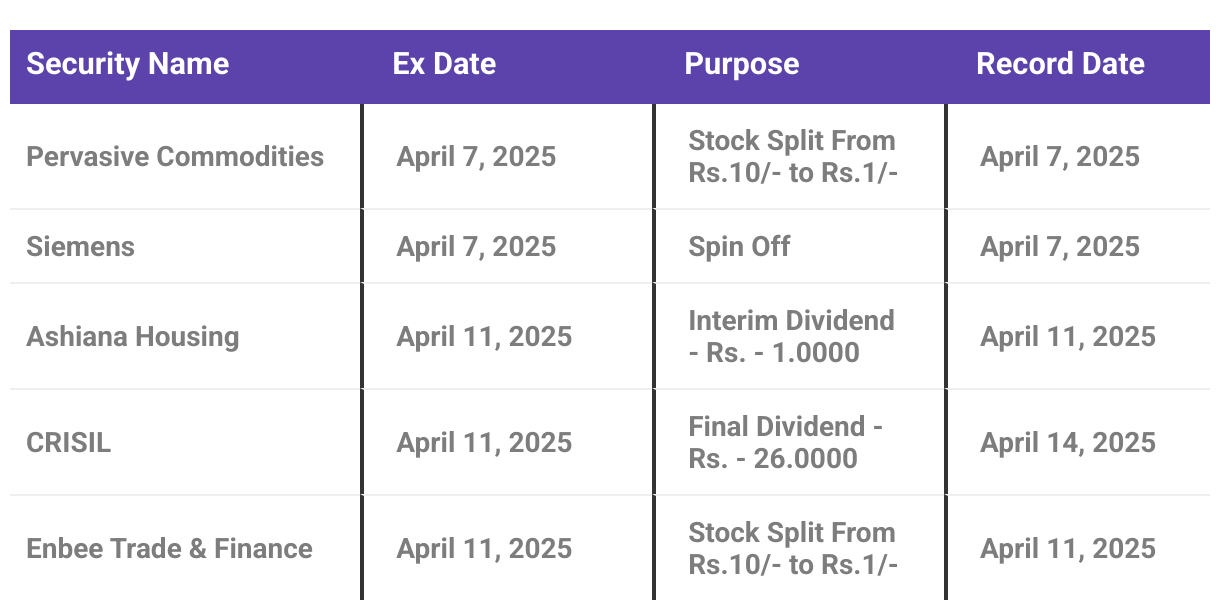
Task: Click Enbee Trade & Finance stock split purpose
Action: pyautogui.click(x=792, y=549)
